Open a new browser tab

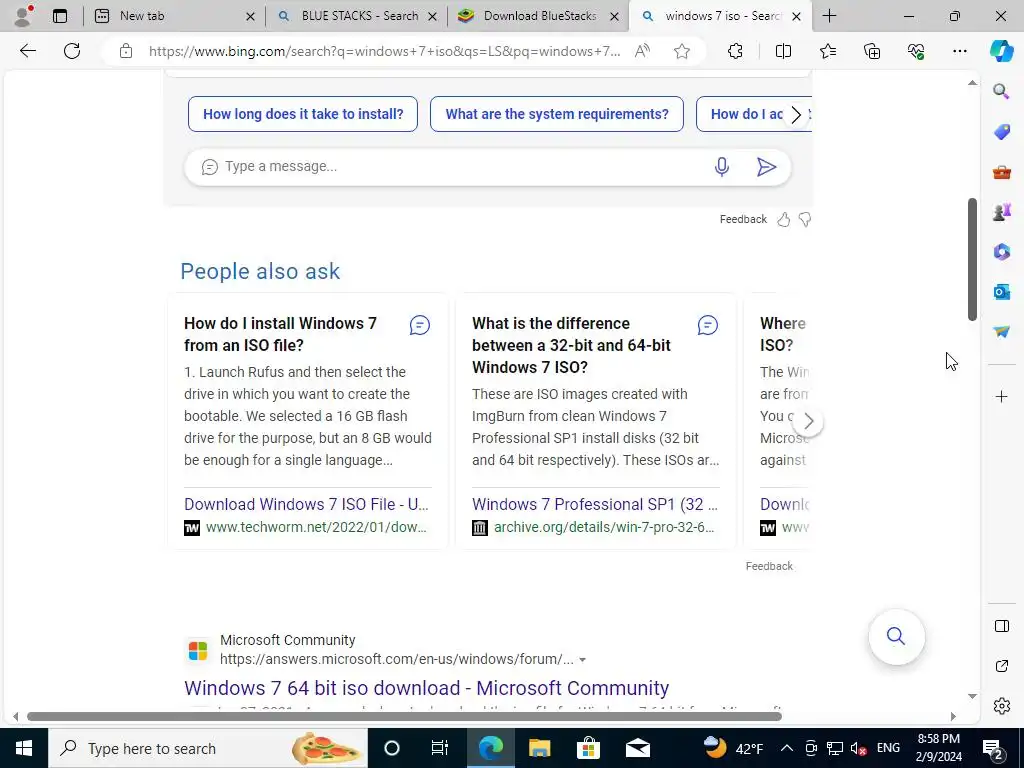[829, 16]
